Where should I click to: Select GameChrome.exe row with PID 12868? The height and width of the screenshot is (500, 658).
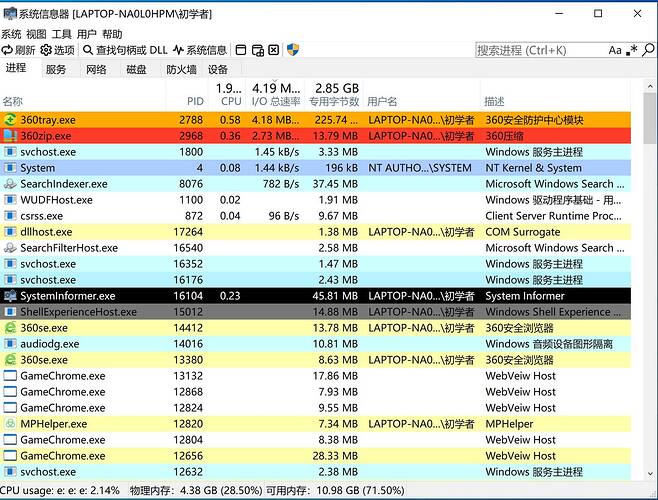(315, 392)
